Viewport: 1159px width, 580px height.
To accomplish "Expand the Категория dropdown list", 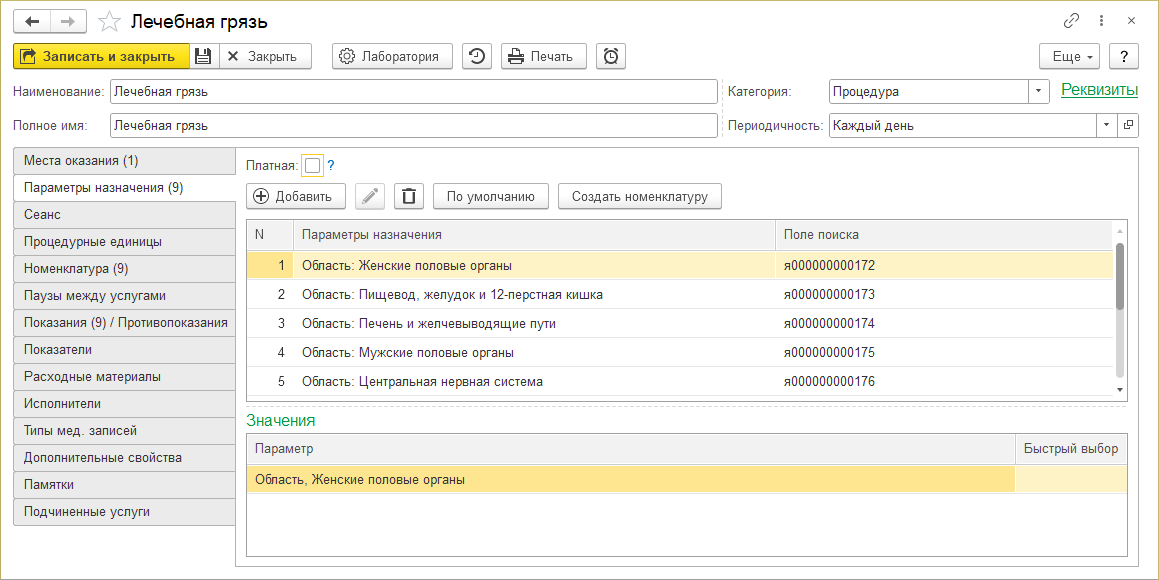I will pos(1039,92).
